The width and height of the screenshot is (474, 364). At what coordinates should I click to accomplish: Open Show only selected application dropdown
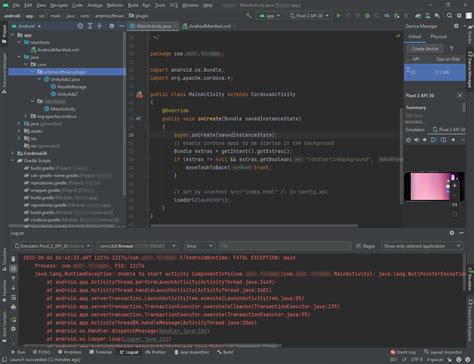tap(422, 246)
